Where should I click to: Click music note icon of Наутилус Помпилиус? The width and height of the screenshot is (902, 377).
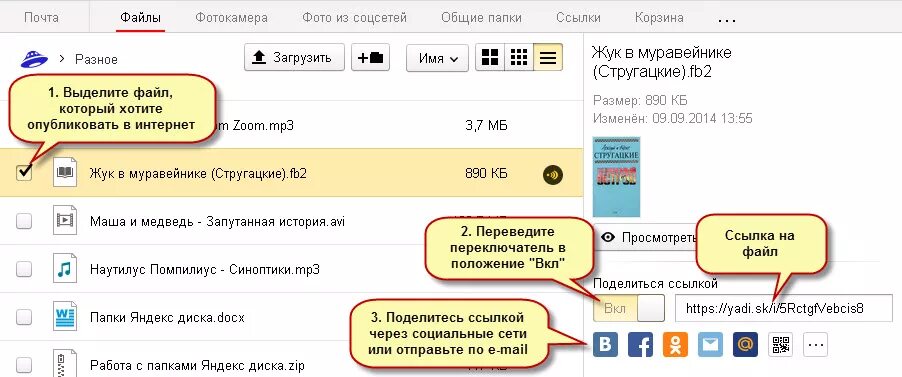coord(64,269)
